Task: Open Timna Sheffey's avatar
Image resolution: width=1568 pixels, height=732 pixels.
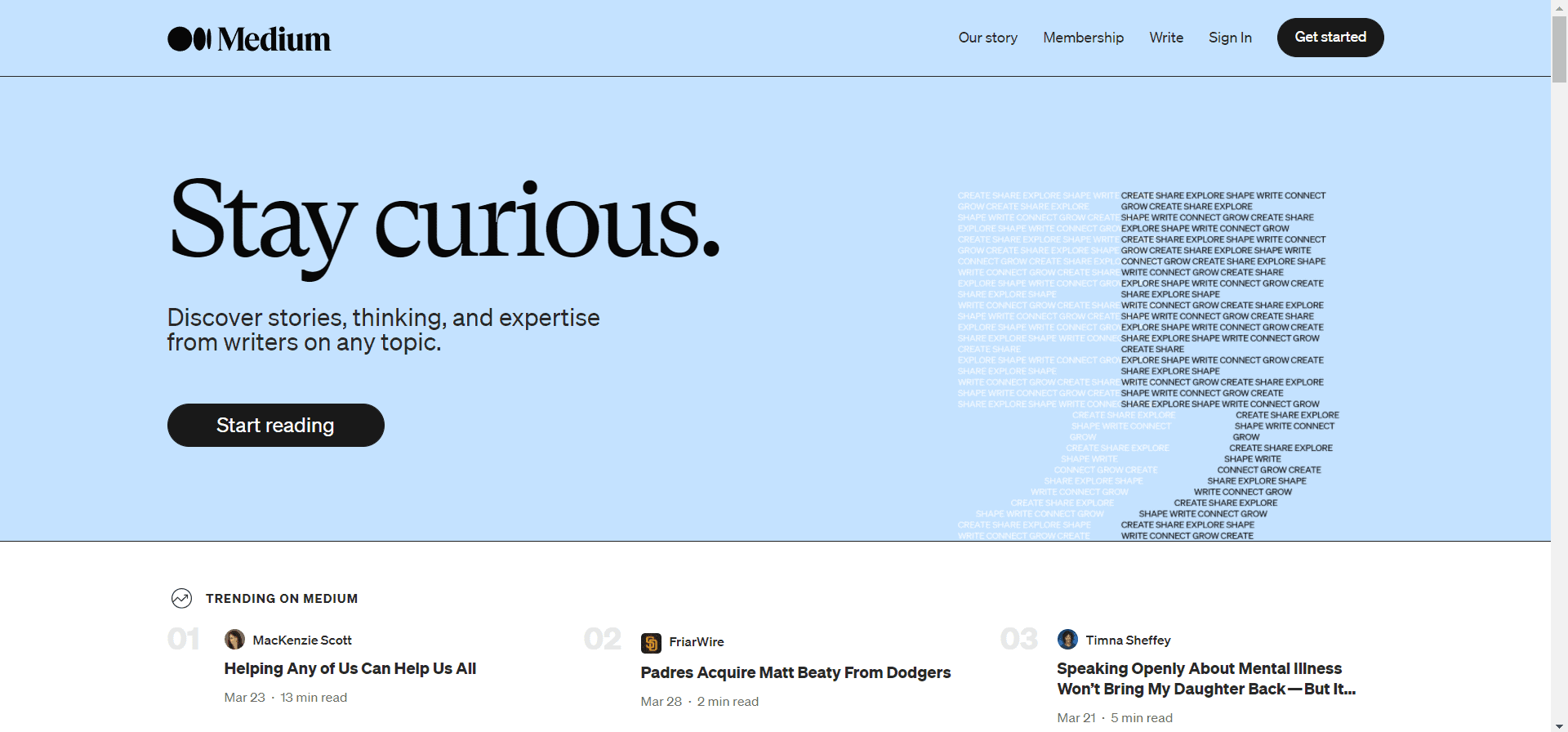Action: (1067, 640)
